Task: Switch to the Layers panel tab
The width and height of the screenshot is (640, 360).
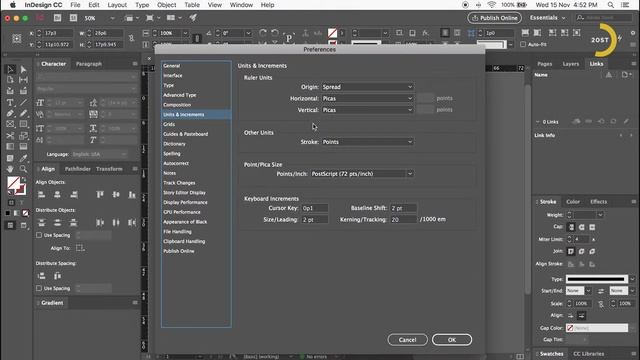Action: (x=570, y=64)
